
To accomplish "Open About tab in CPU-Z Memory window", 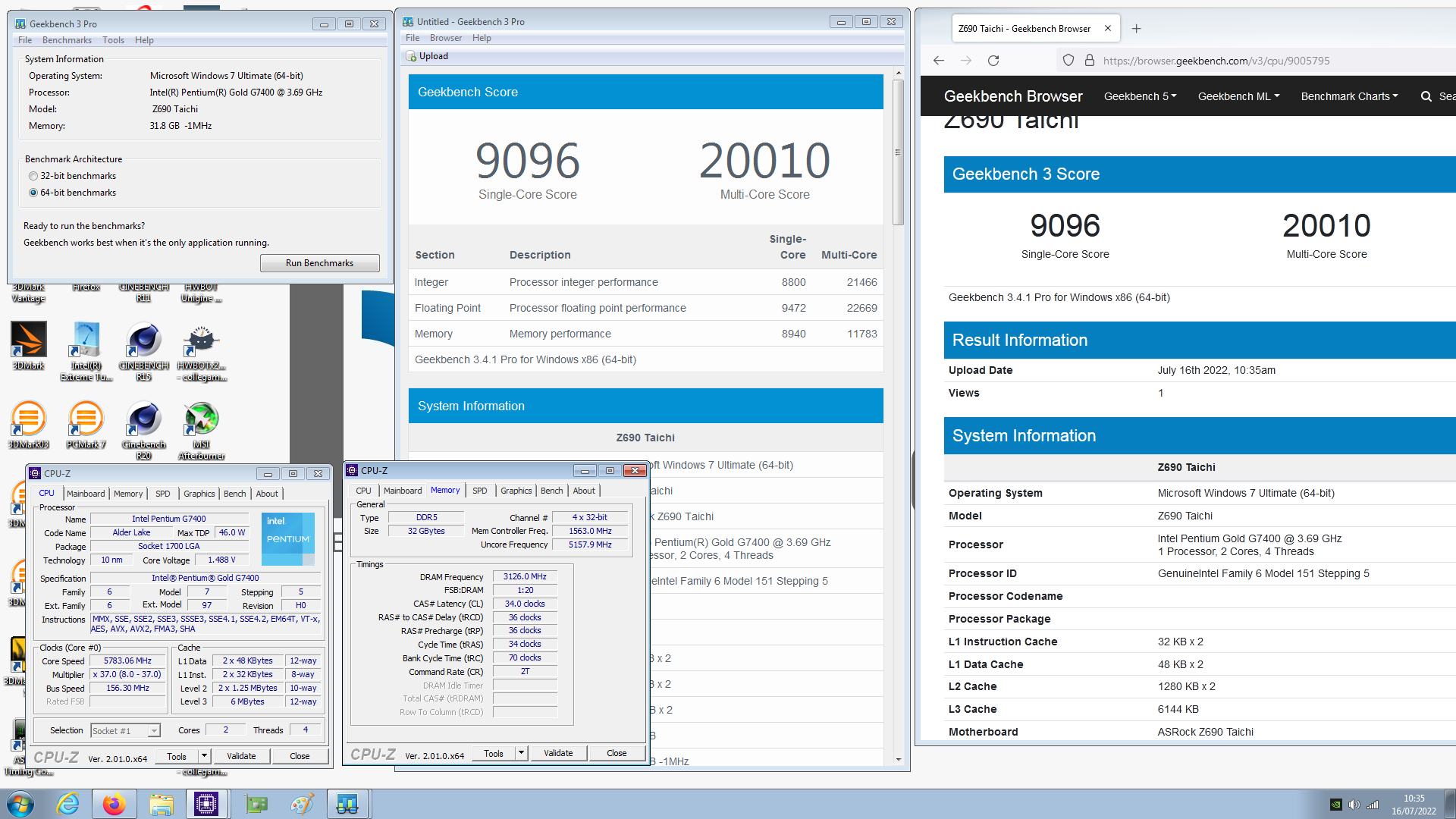I will [584, 491].
